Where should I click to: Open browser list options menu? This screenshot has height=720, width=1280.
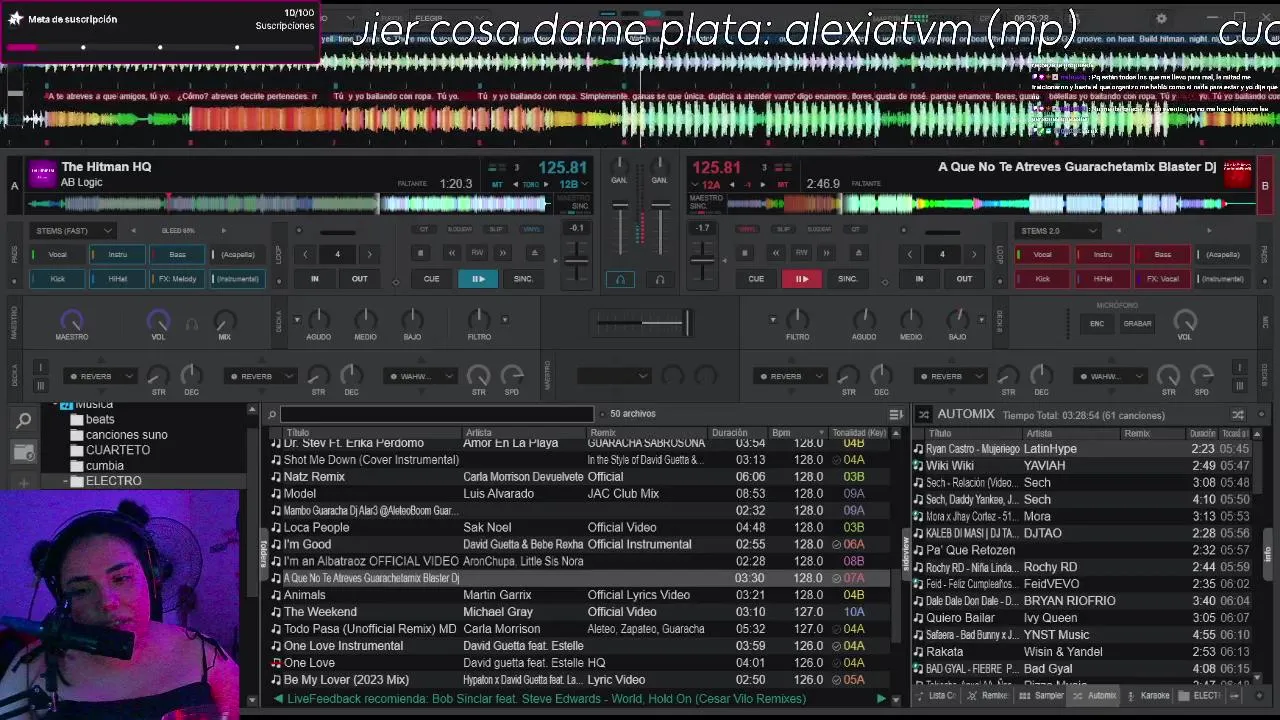click(x=896, y=414)
